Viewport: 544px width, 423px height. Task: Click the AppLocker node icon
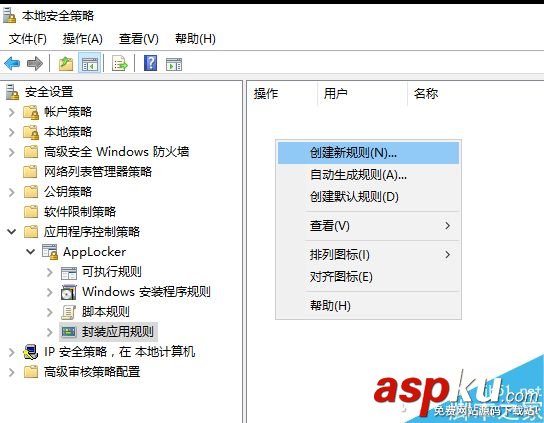(50, 252)
